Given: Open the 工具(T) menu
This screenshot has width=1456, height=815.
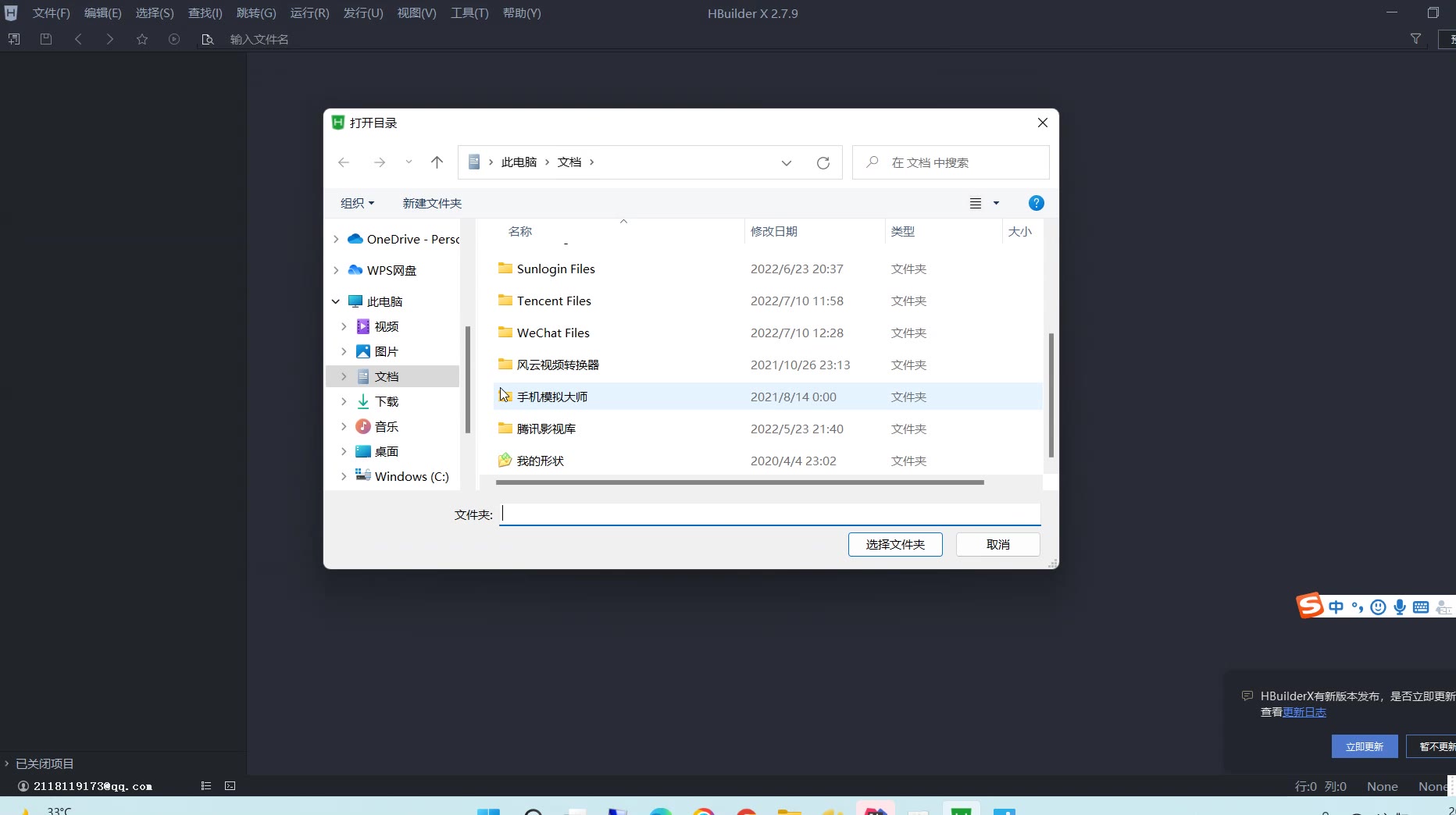Looking at the screenshot, I should (x=469, y=13).
